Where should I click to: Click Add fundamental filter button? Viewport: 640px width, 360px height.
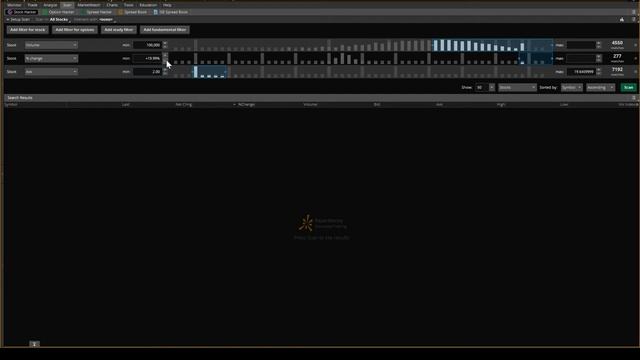pyautogui.click(x=164, y=30)
